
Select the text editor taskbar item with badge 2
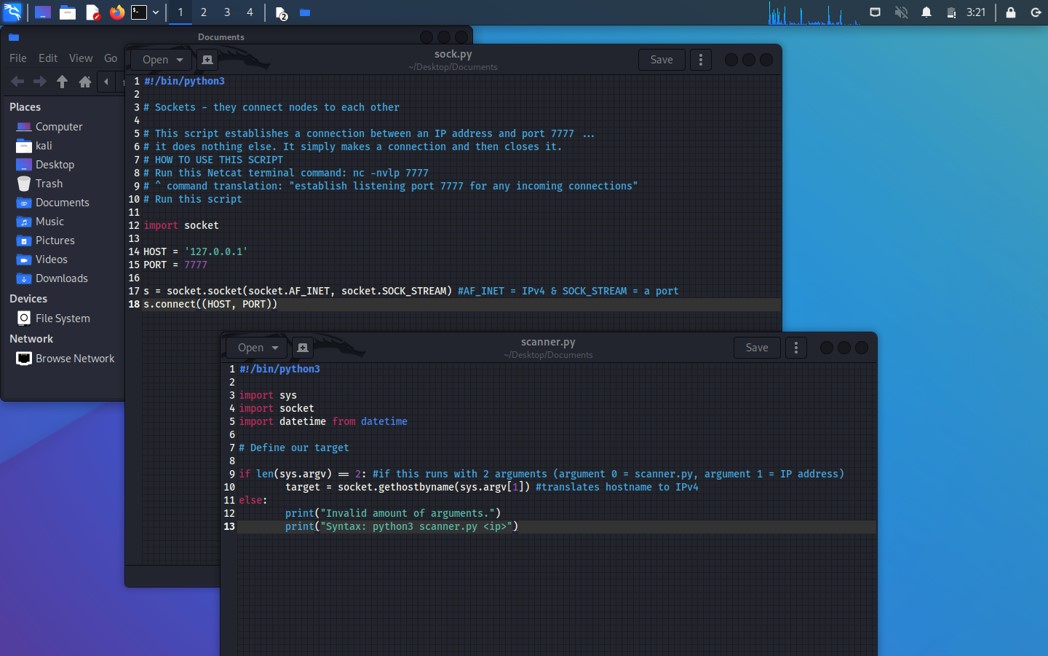coord(281,13)
